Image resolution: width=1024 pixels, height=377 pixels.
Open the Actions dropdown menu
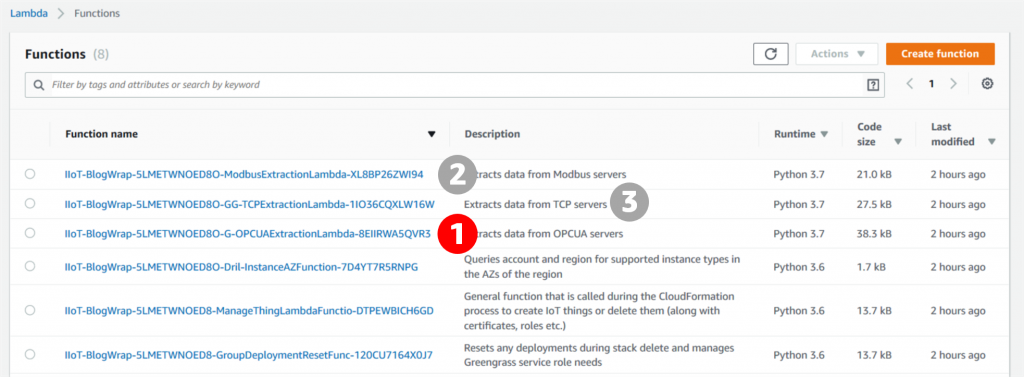tap(837, 54)
